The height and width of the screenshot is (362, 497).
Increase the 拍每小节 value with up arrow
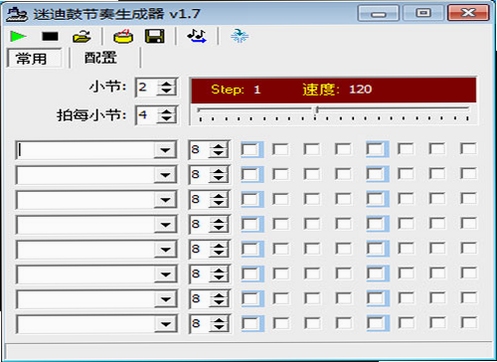166,112
